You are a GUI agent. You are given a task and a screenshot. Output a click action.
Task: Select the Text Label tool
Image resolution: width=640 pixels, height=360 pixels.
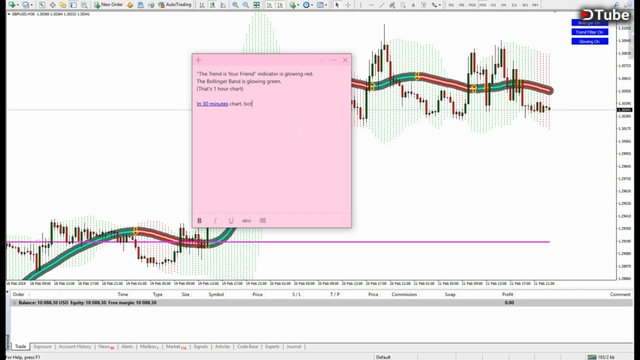[x=424, y=5]
